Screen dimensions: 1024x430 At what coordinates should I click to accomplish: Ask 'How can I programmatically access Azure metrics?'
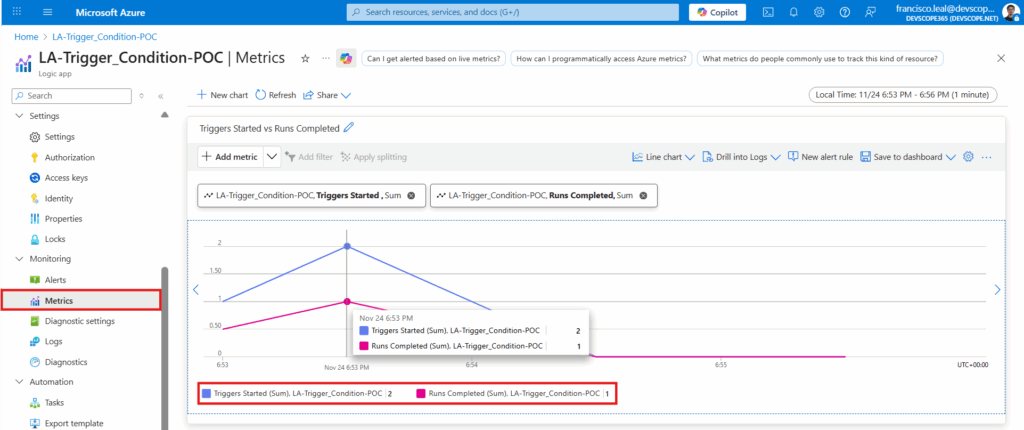click(601, 59)
